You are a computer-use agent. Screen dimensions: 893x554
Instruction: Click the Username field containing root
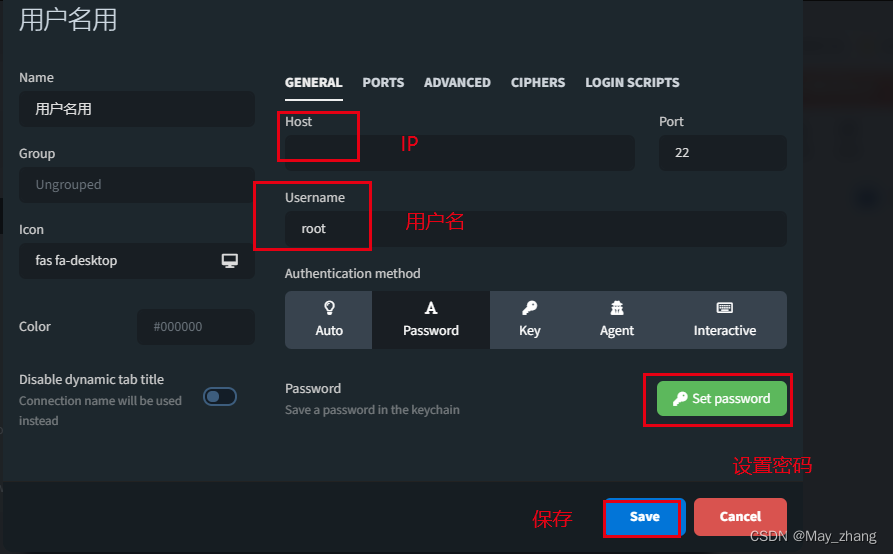coord(536,229)
